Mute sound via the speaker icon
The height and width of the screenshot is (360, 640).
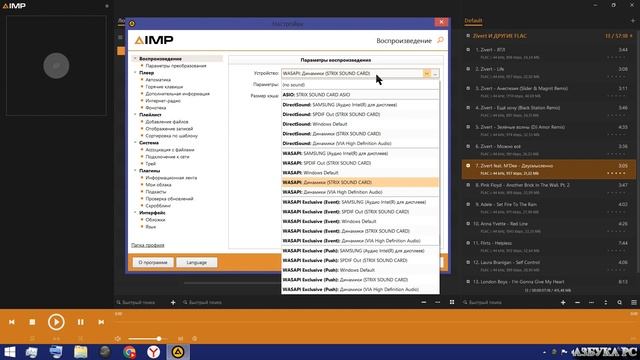click(118, 338)
